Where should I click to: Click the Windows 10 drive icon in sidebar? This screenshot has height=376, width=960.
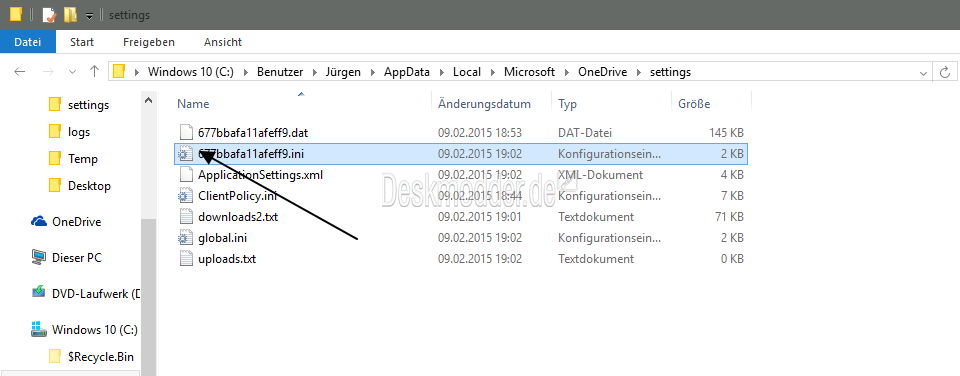tap(39, 329)
